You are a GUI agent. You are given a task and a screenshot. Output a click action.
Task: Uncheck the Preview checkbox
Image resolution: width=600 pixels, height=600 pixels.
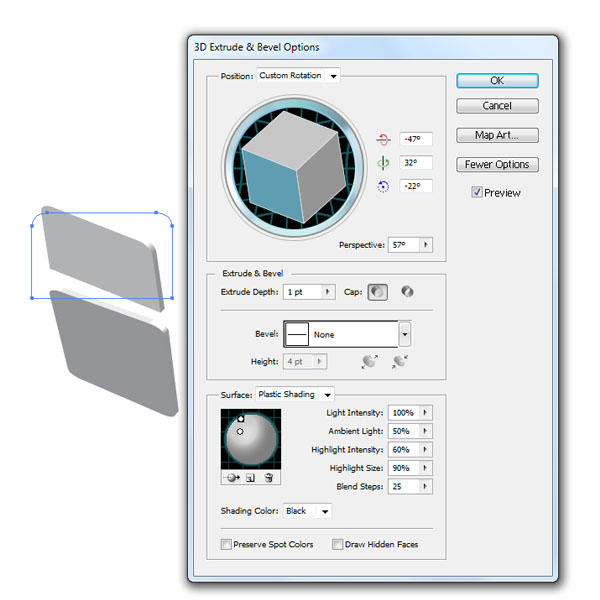click(476, 192)
